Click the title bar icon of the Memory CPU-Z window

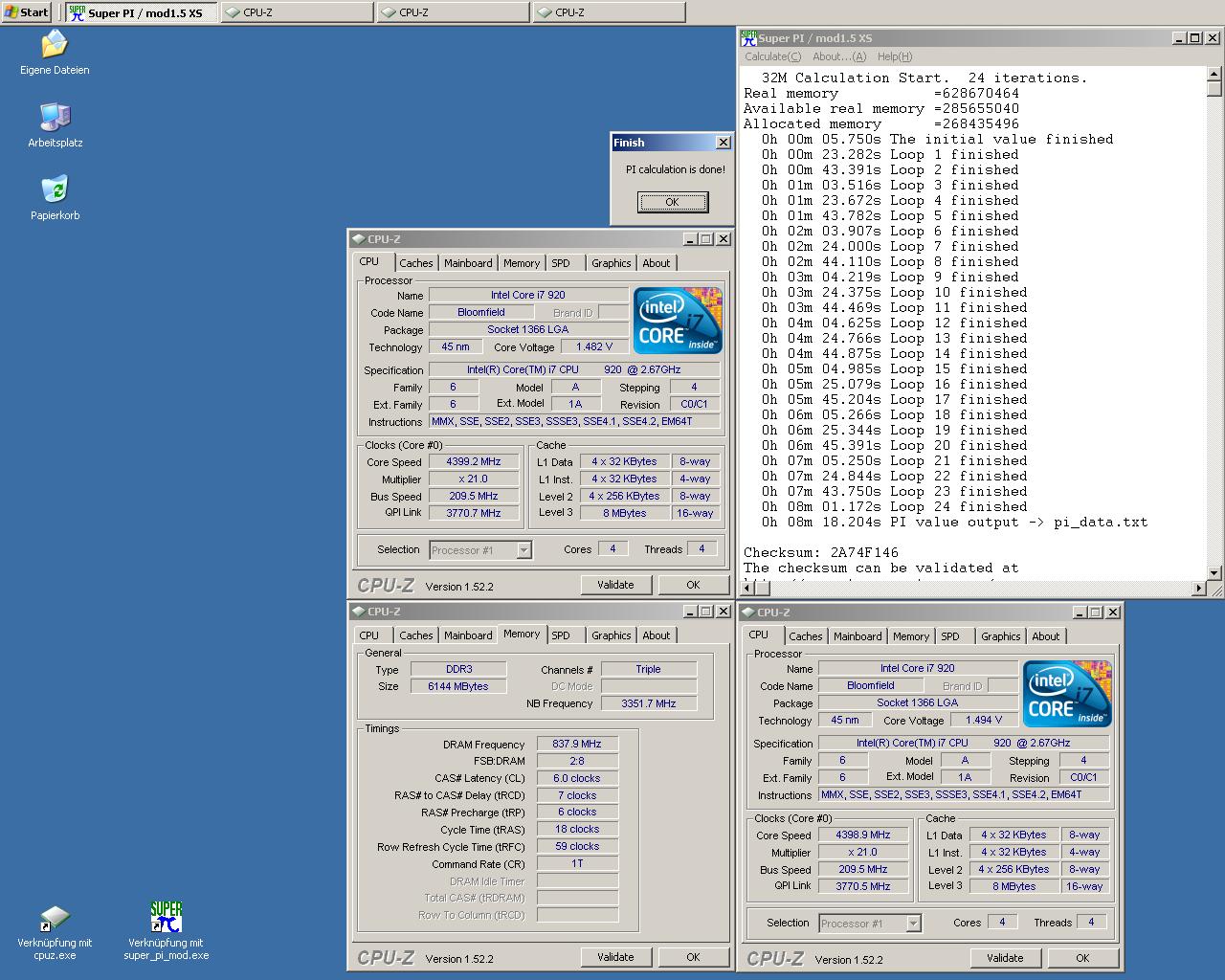click(x=358, y=612)
